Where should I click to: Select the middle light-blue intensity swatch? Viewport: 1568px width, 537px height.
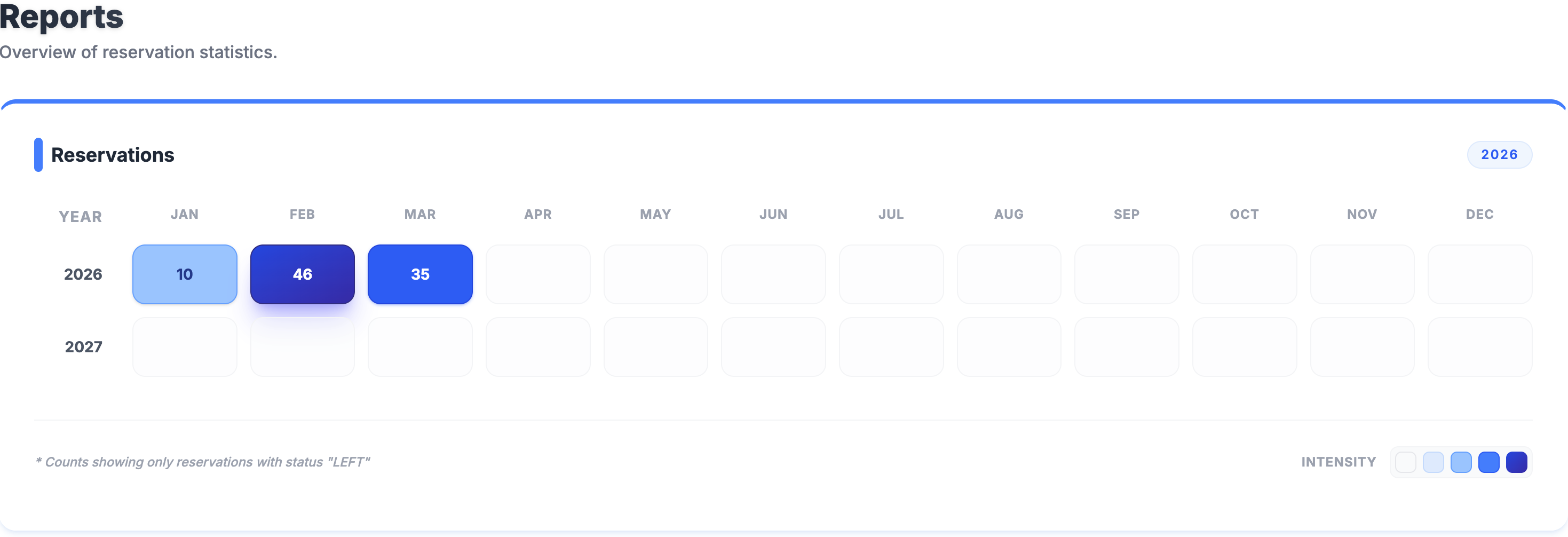[x=1461, y=462]
